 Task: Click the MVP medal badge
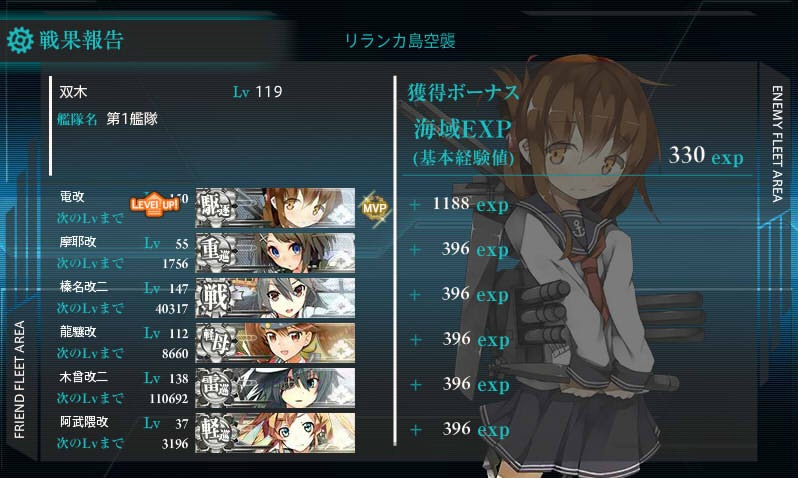click(375, 208)
